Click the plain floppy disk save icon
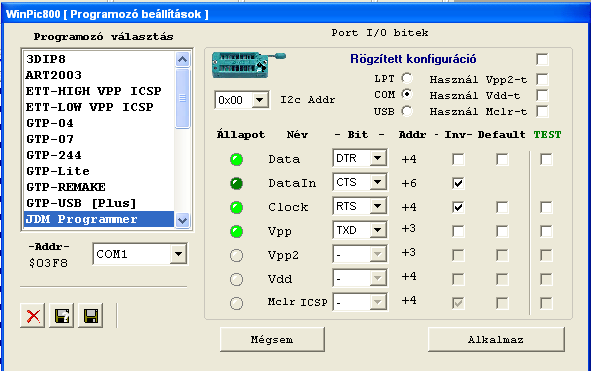The width and height of the screenshot is (591, 371). [91, 316]
